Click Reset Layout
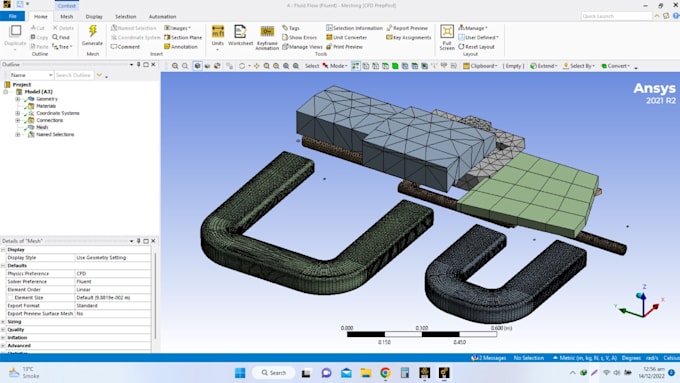680x383 pixels. (476, 46)
